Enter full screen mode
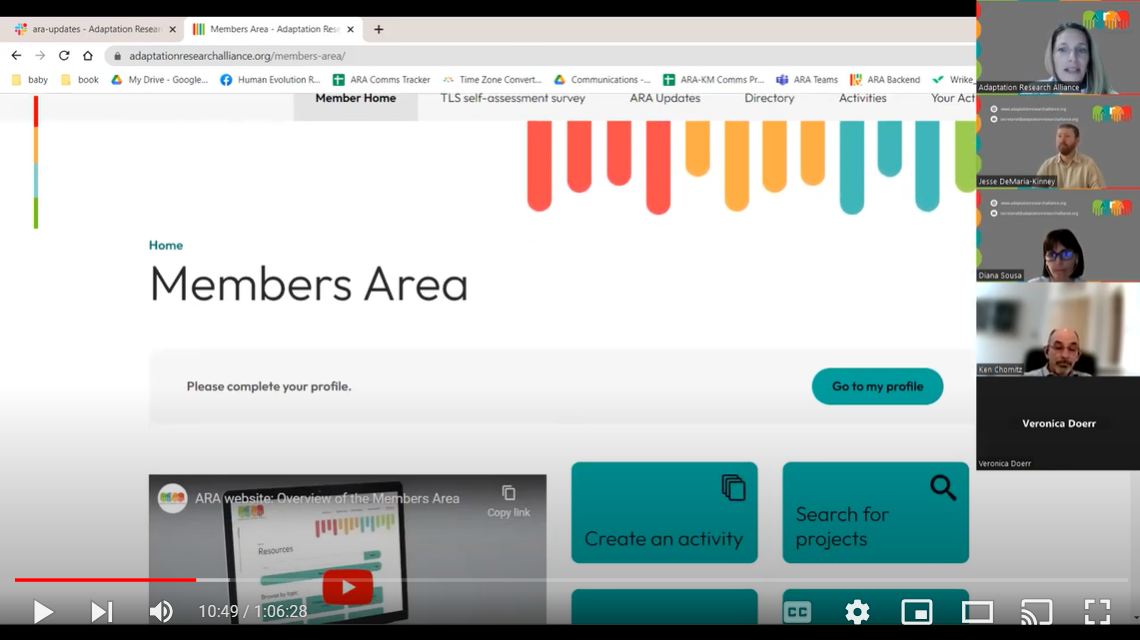The height and width of the screenshot is (640, 1140). pos(1097,612)
